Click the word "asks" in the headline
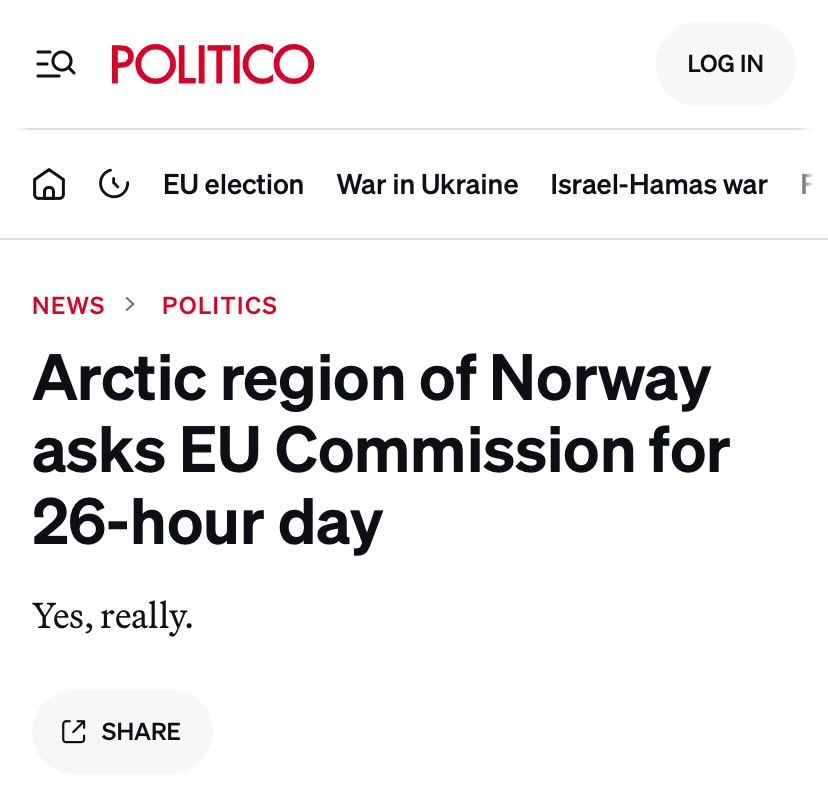The width and height of the screenshot is (828, 811). [98, 451]
